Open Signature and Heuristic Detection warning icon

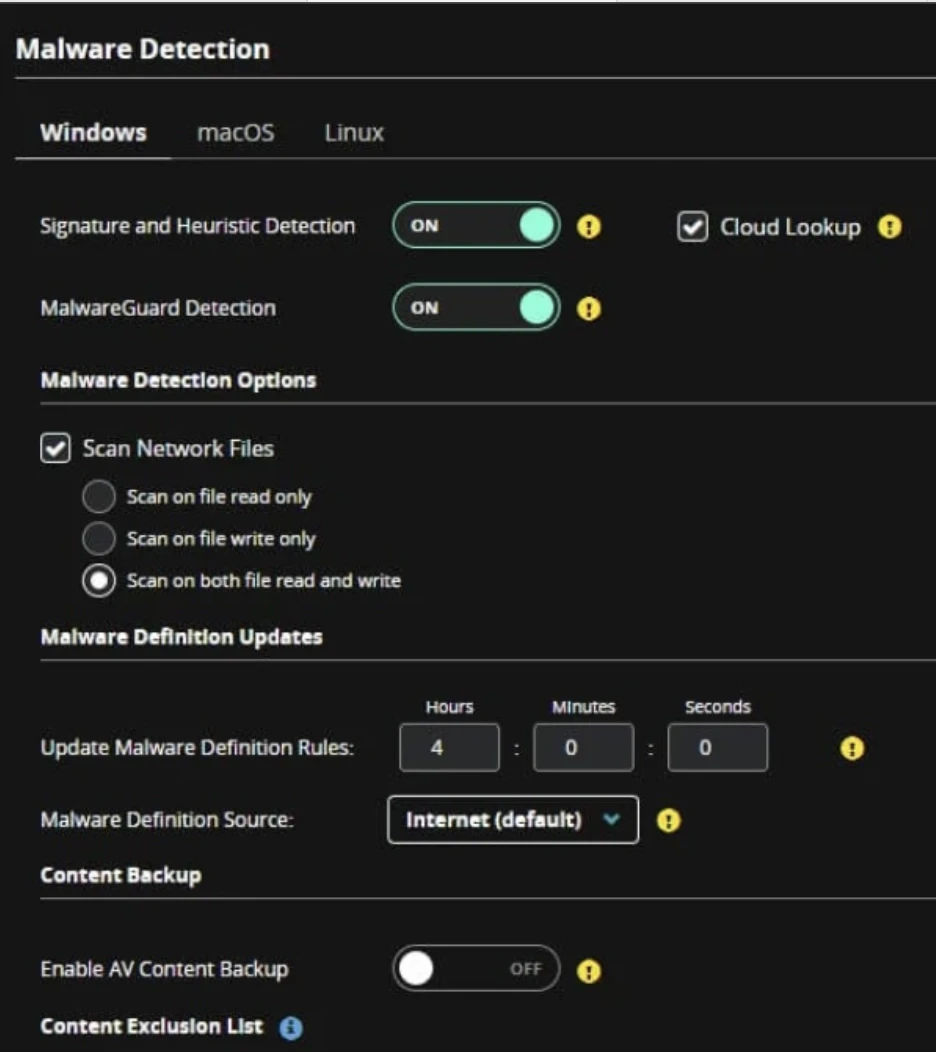(589, 227)
